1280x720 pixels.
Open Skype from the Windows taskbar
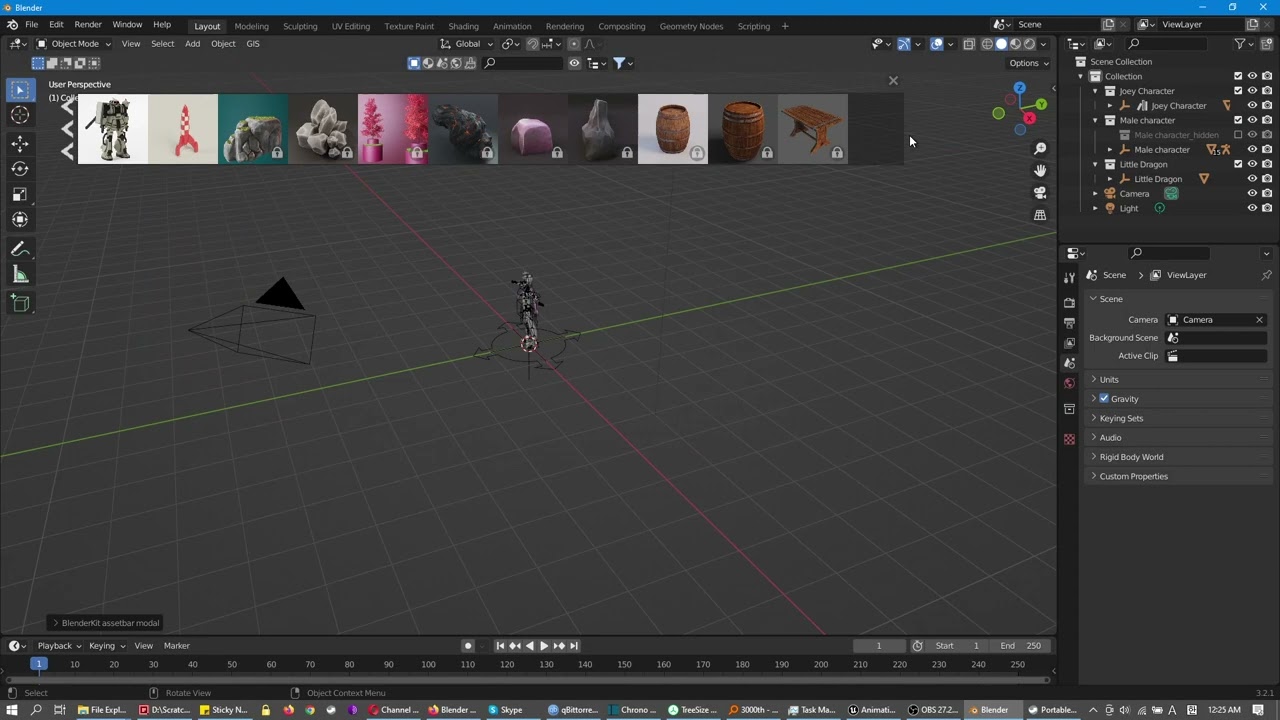tap(507, 710)
